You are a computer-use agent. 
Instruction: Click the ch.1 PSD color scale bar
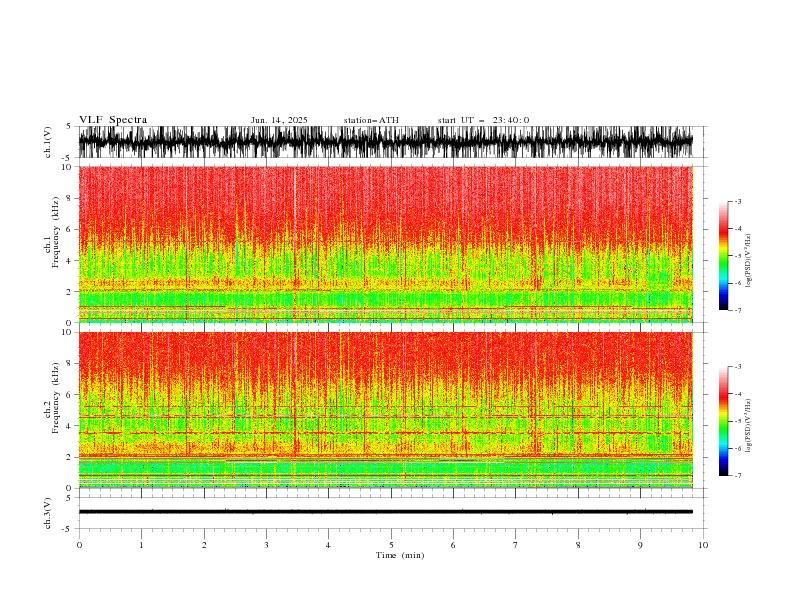[723, 256]
